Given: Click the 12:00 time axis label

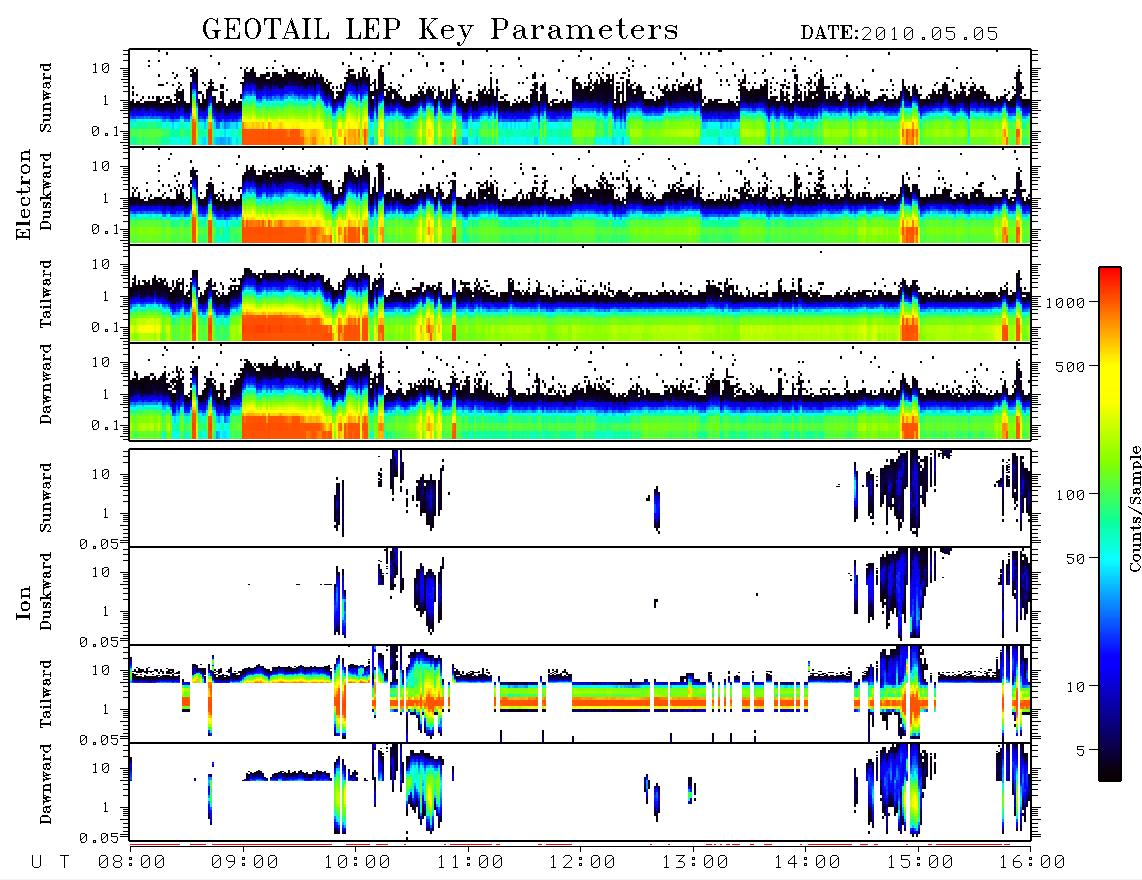Looking at the screenshot, I should (x=582, y=863).
